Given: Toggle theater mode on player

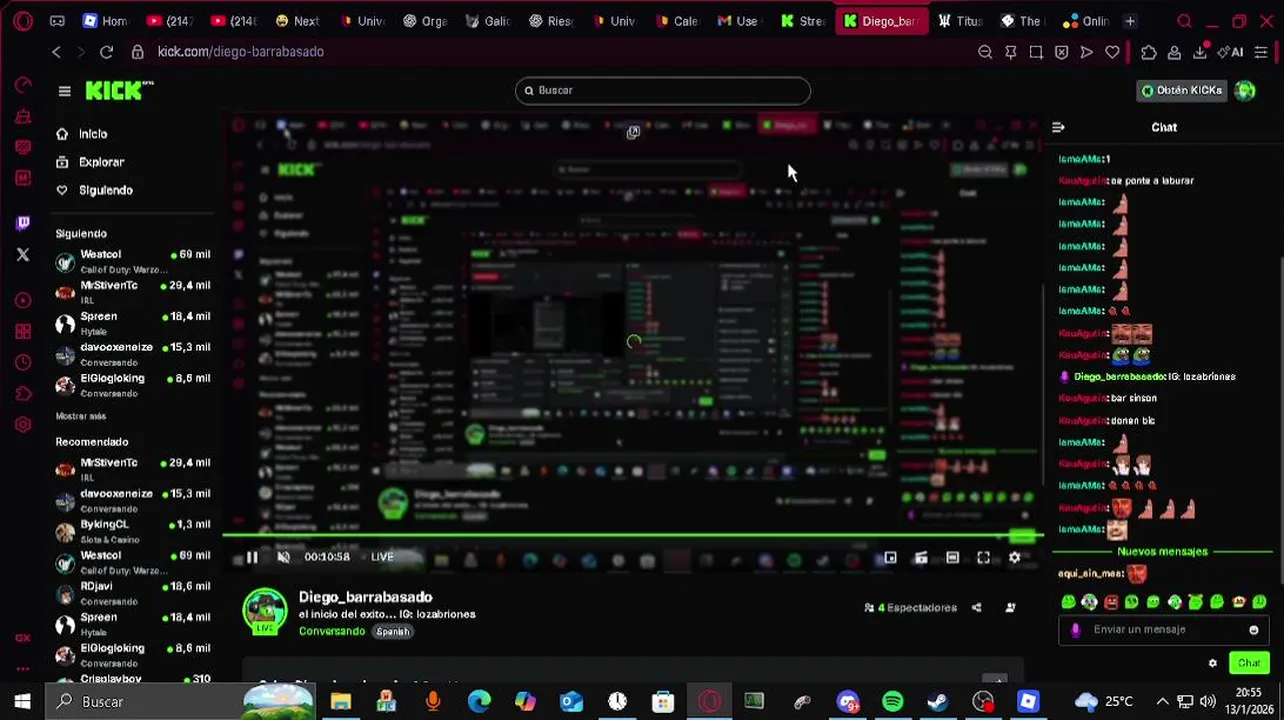Looking at the screenshot, I should click(x=952, y=558).
